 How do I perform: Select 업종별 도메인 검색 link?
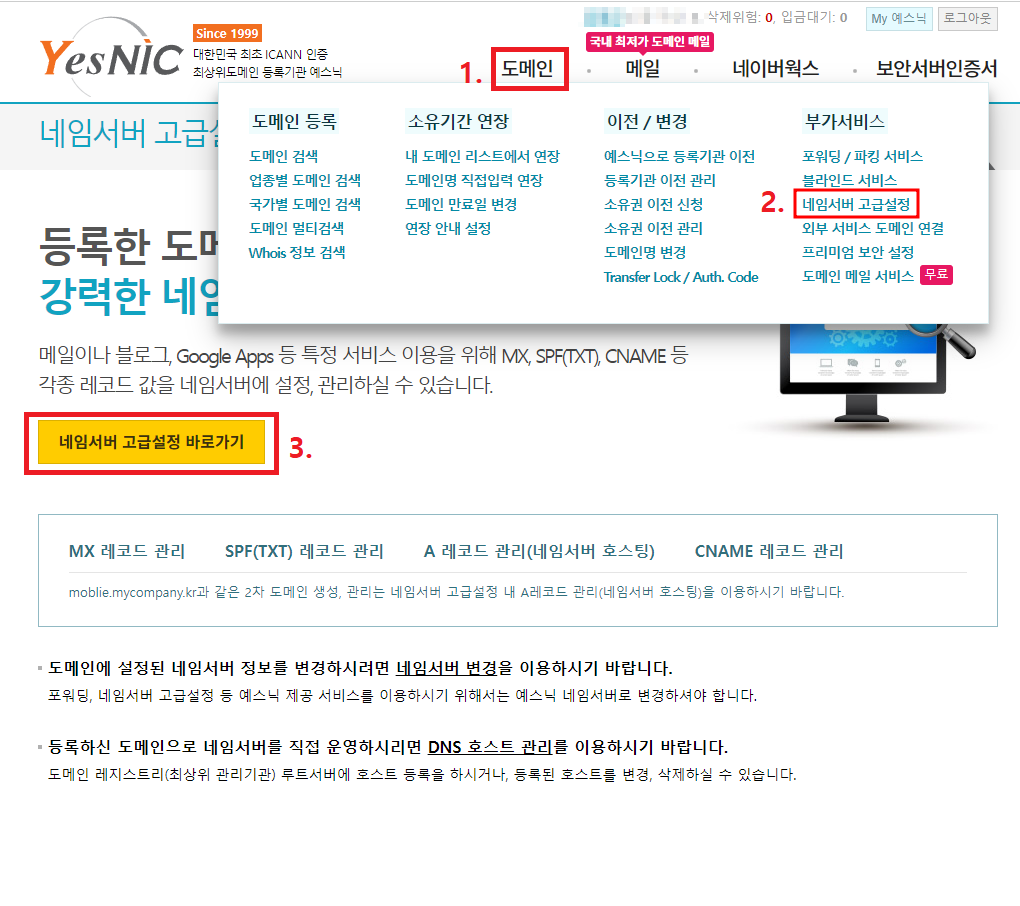[x=305, y=181]
